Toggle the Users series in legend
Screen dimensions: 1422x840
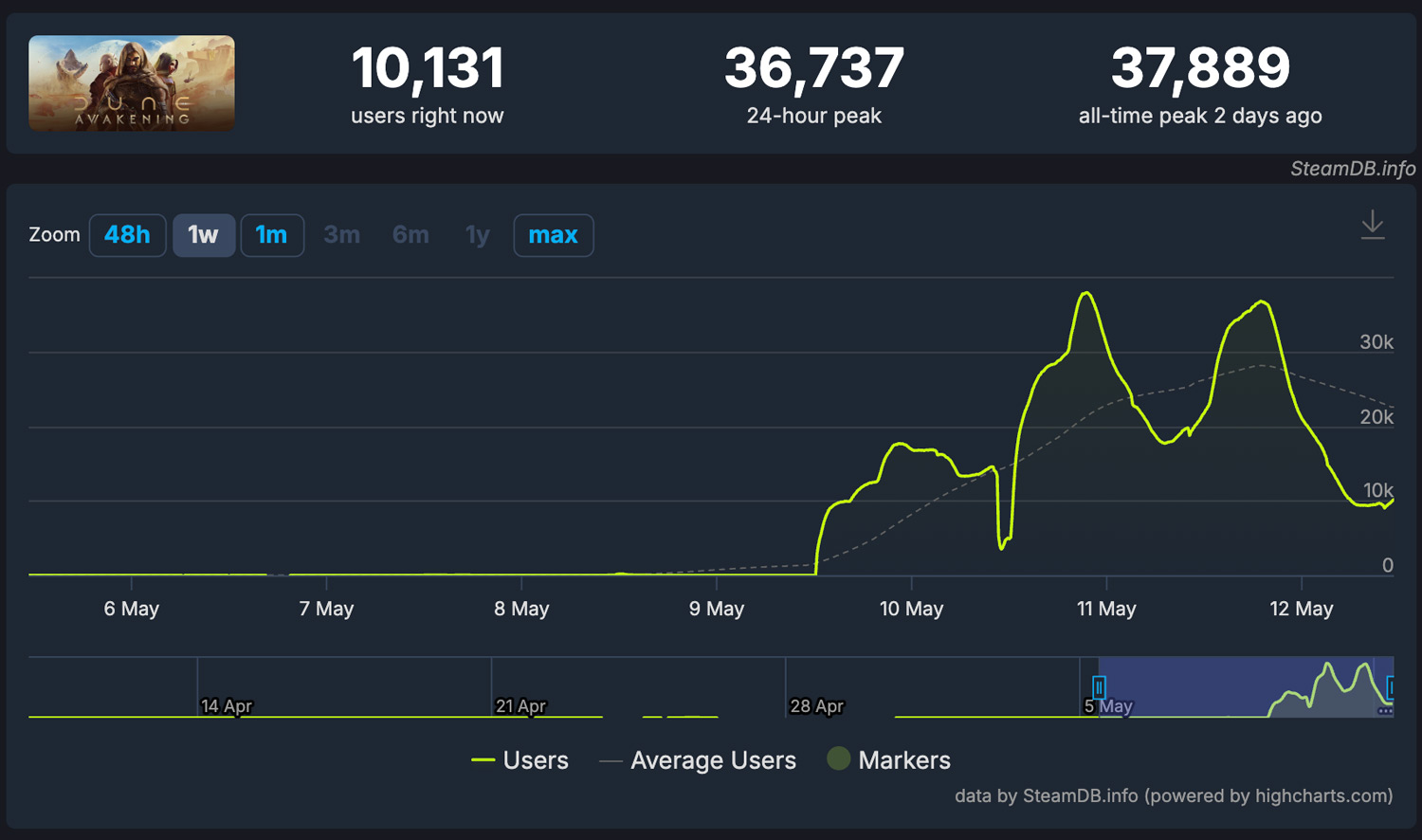[x=520, y=760]
